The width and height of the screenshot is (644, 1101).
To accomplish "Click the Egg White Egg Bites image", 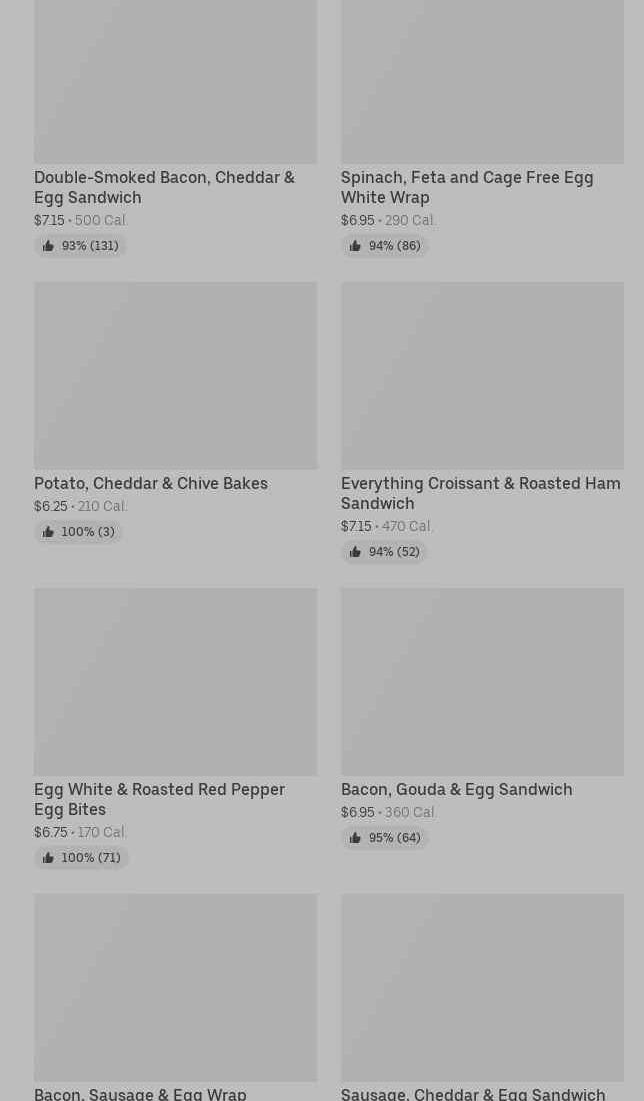I will pos(175,682).
